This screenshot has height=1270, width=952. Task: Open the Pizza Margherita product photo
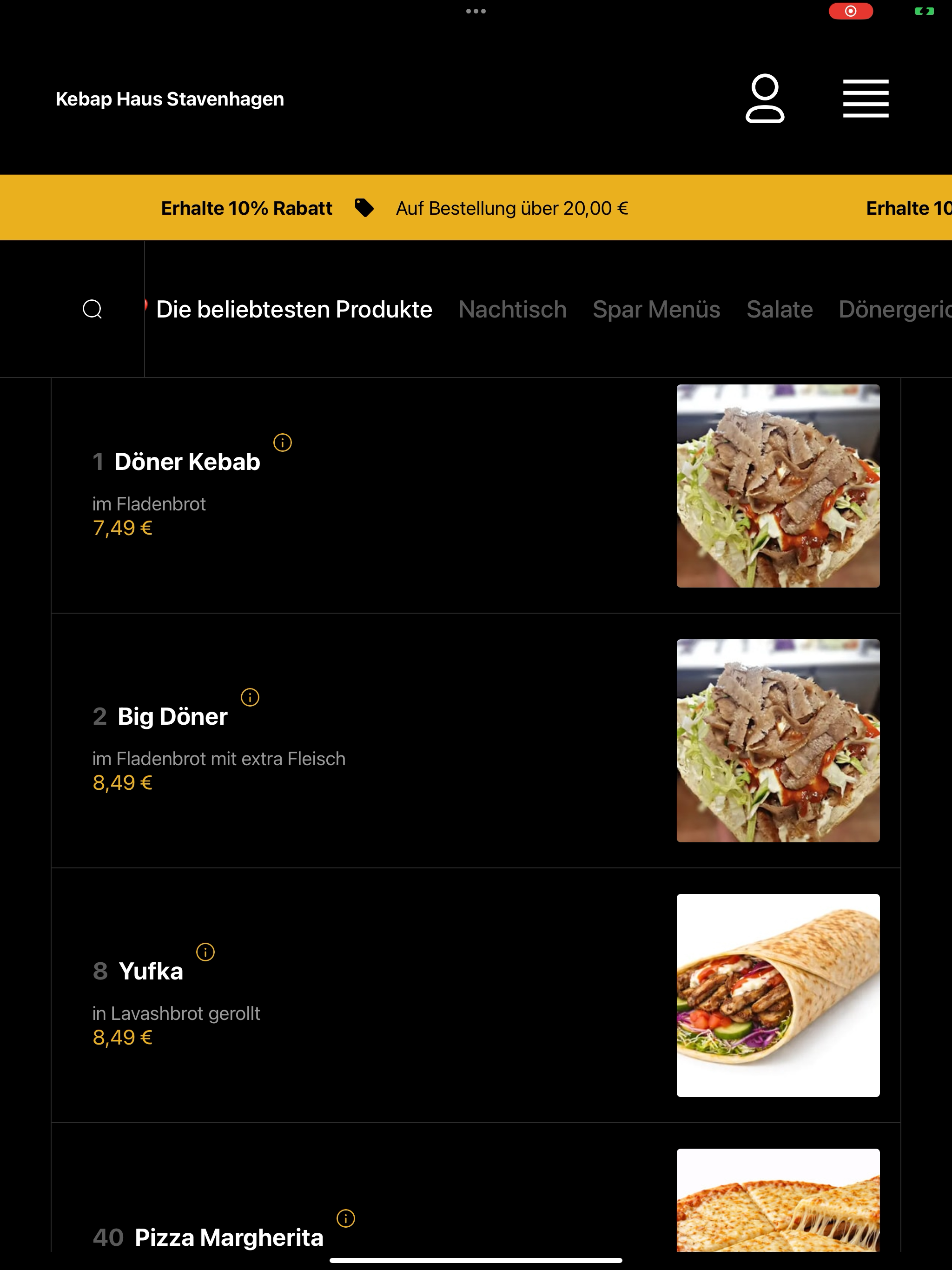(x=778, y=1200)
